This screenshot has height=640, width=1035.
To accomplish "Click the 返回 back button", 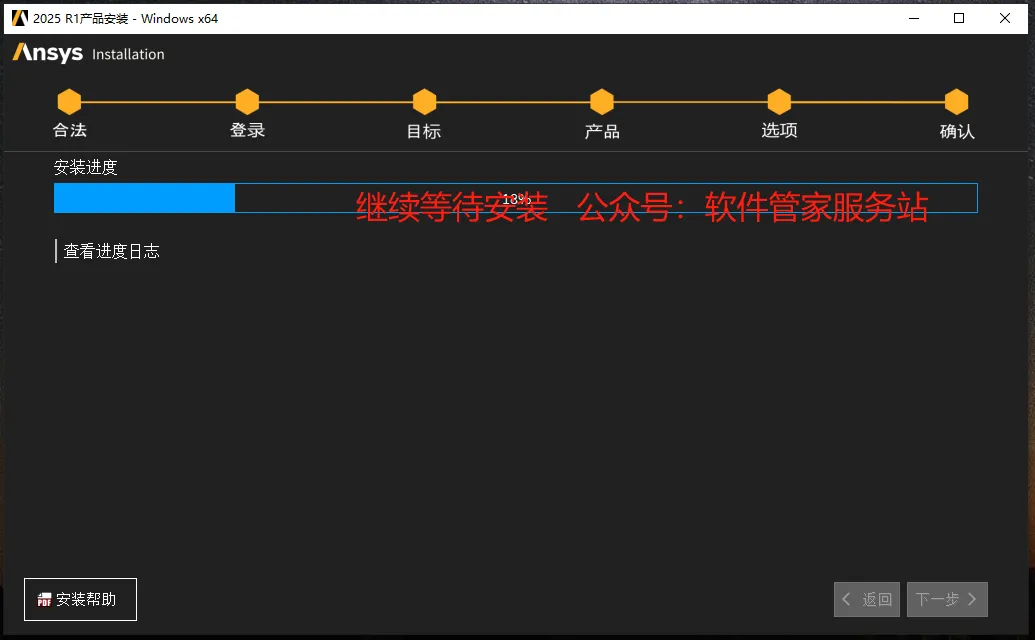I will [867, 599].
